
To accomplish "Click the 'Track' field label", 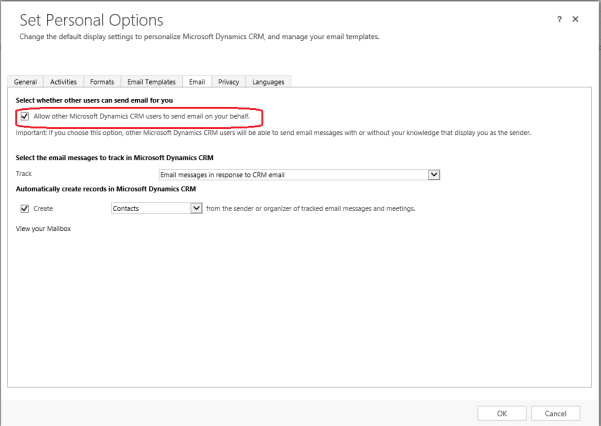I will coord(24,174).
